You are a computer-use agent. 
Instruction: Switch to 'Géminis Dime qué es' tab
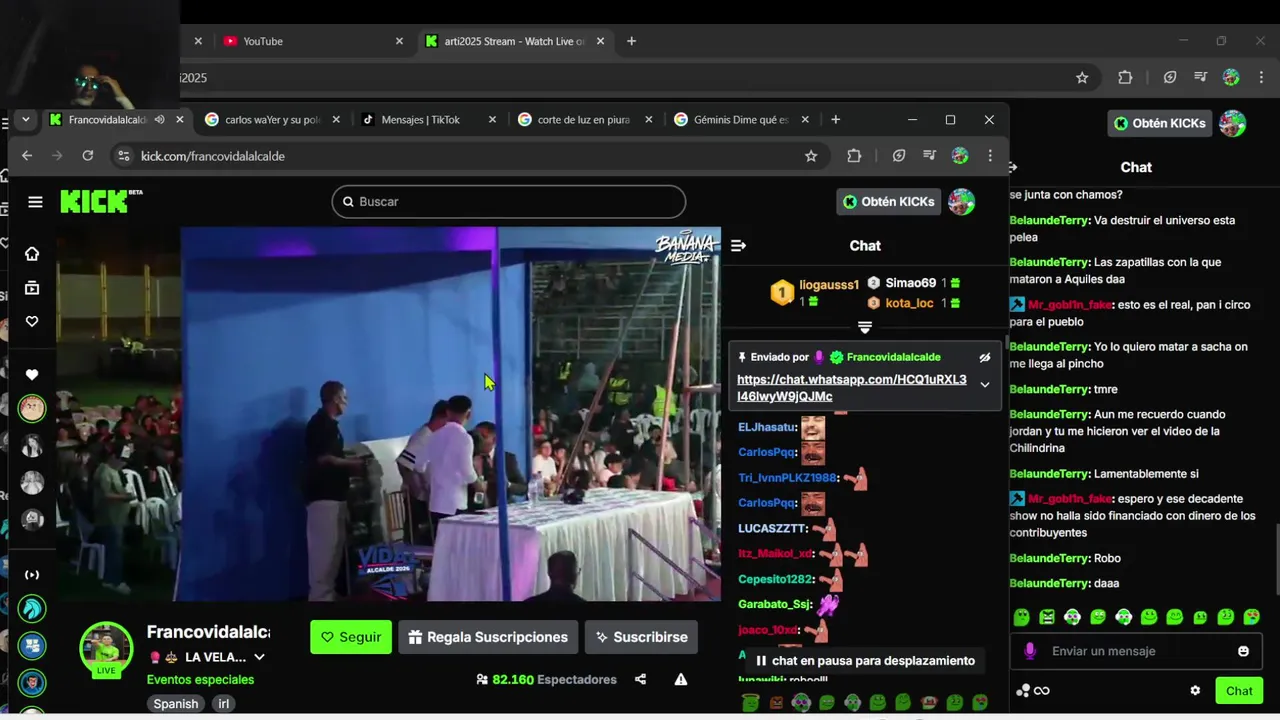pos(741,120)
